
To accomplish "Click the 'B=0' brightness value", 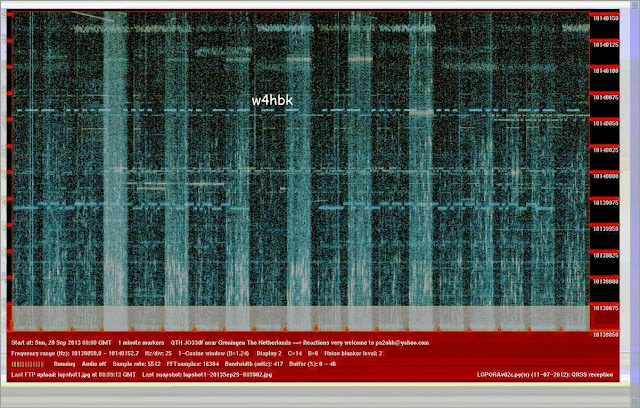I will (x=313, y=353).
